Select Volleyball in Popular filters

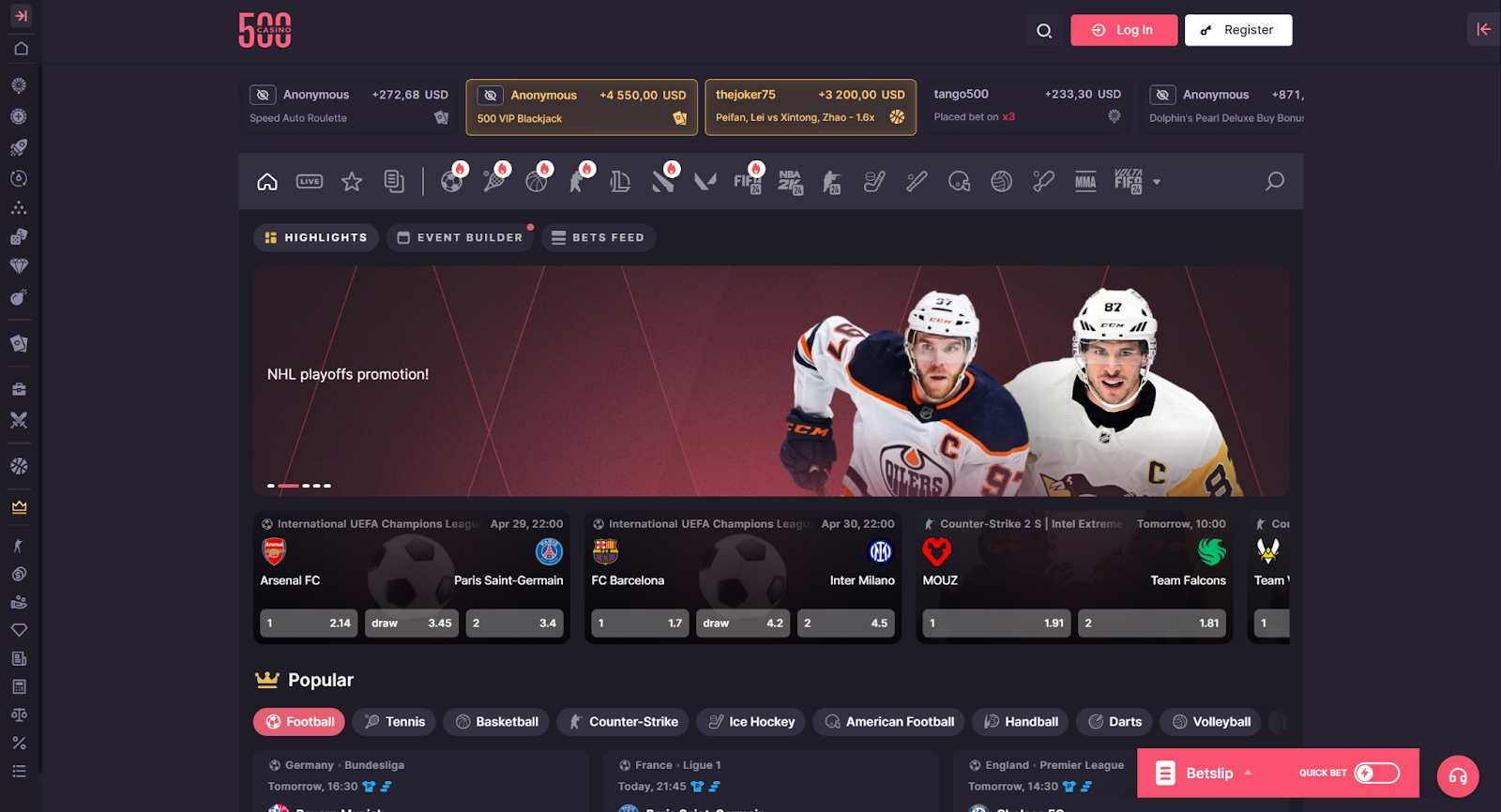click(1210, 722)
